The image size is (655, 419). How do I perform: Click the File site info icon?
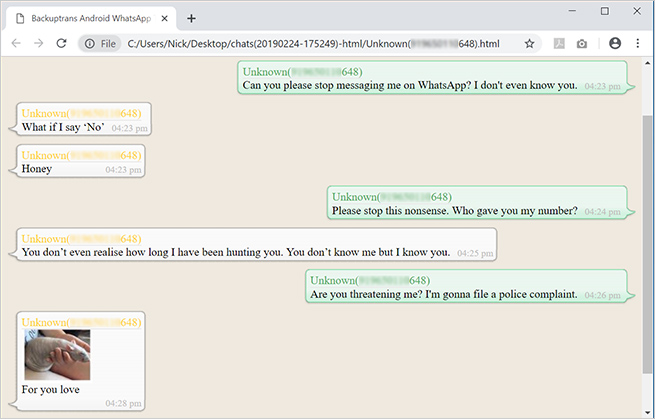[x=101, y=44]
